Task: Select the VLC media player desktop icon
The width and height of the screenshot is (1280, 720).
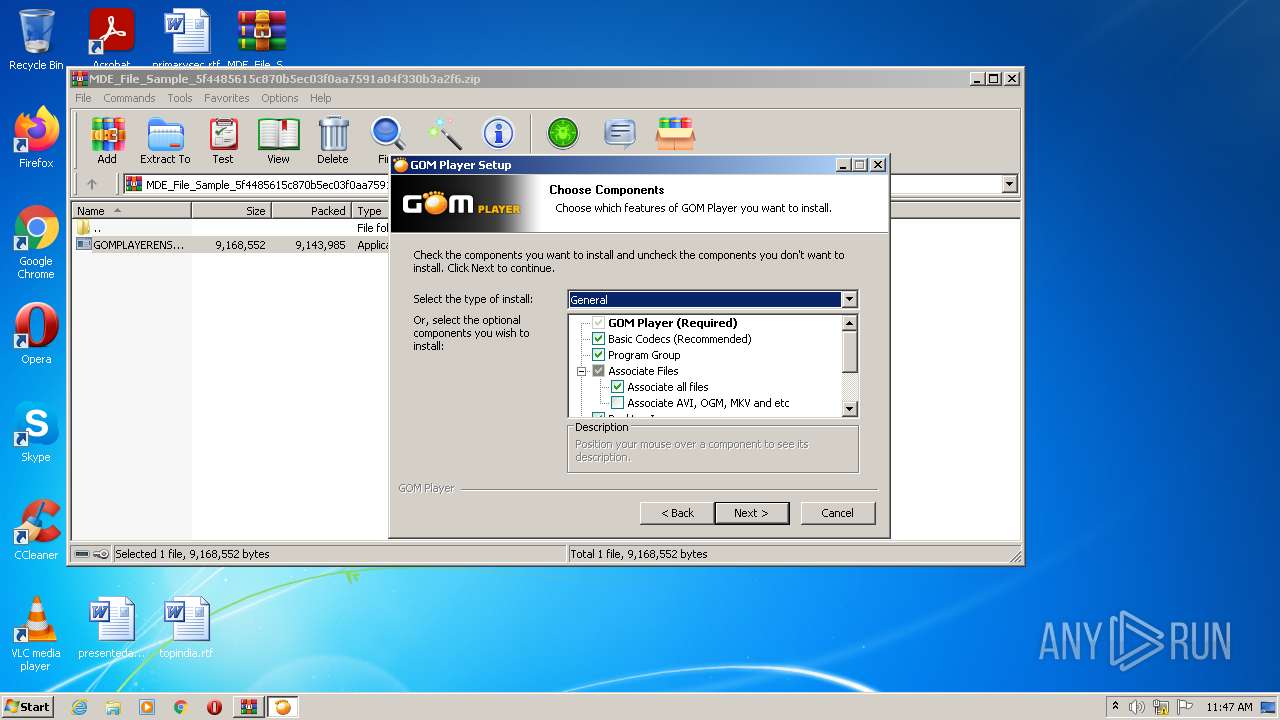Action: point(36,635)
